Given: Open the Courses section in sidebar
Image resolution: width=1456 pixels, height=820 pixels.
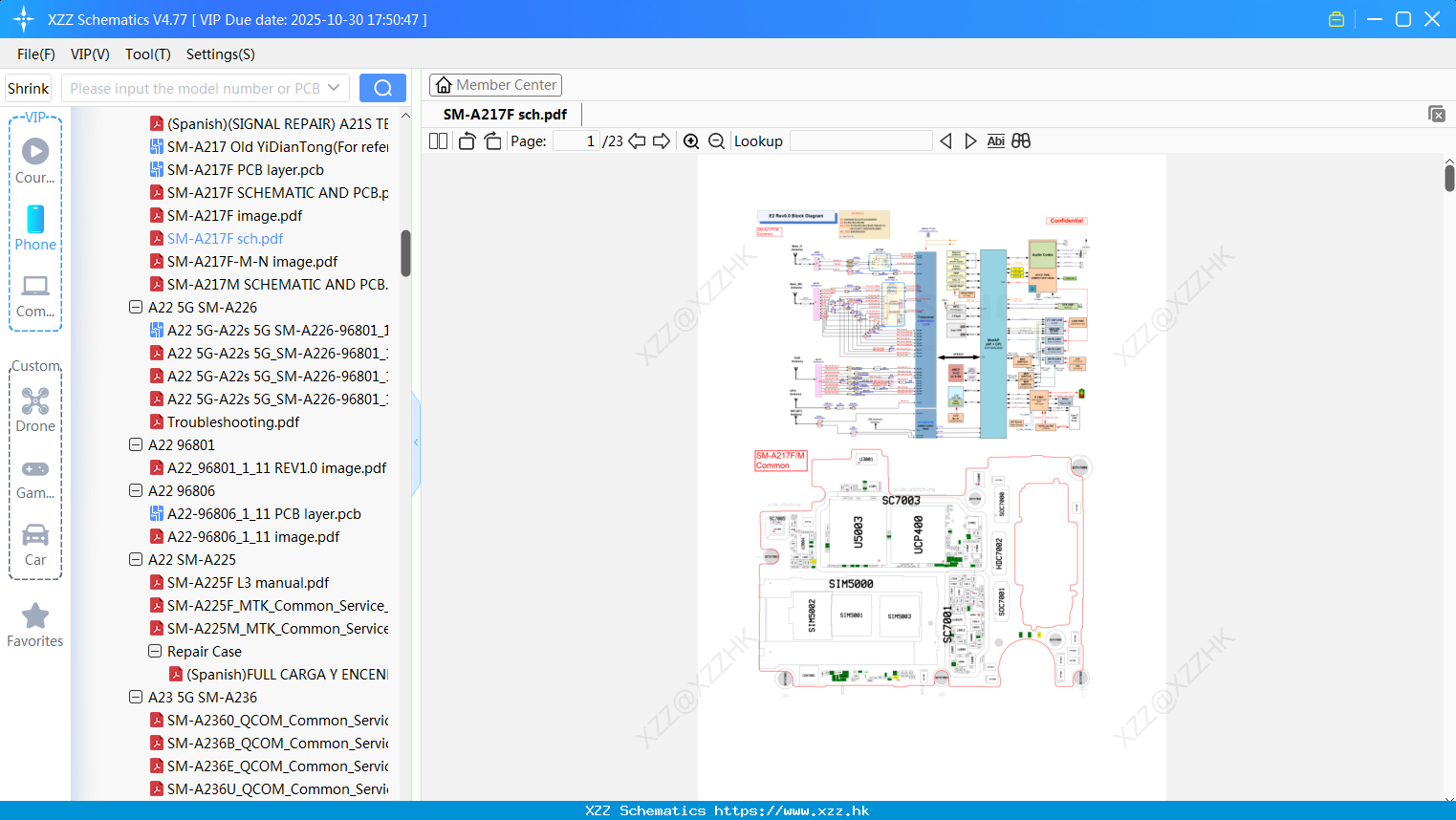Looking at the screenshot, I should pyautogui.click(x=35, y=161).
